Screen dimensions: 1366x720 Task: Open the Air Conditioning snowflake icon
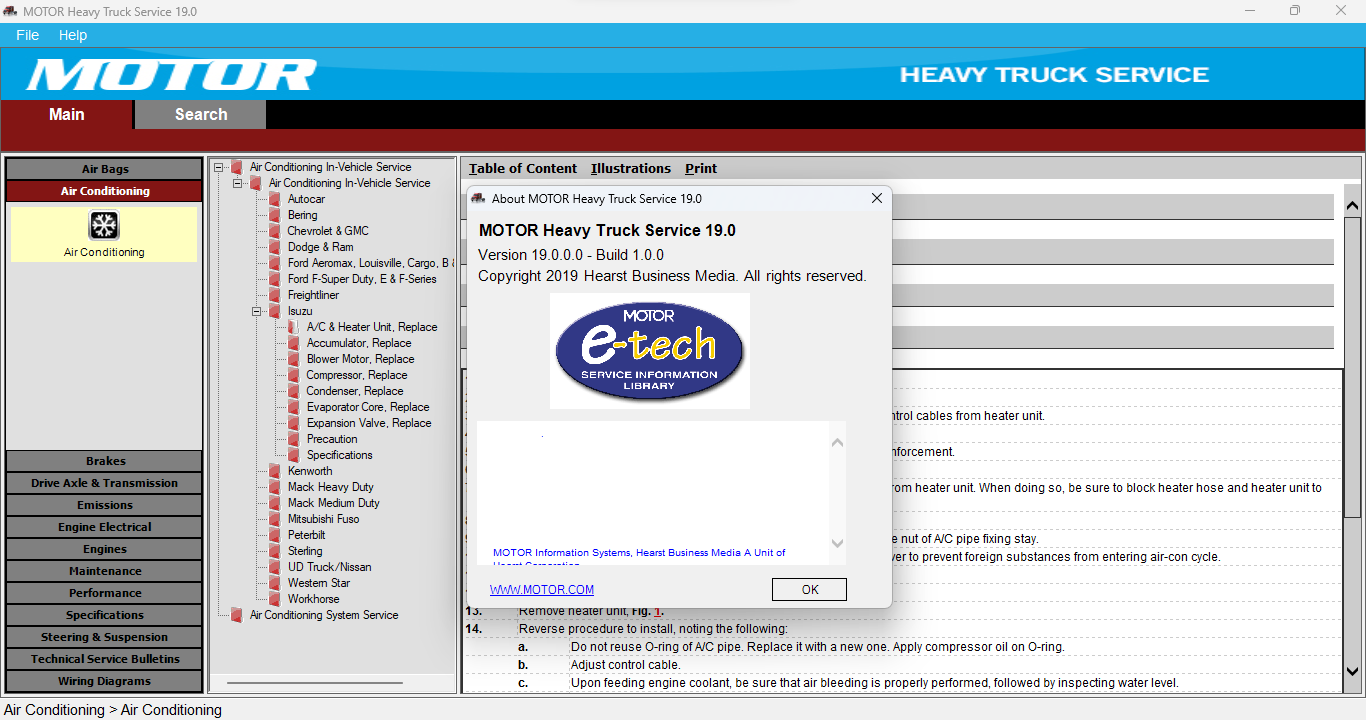[x=104, y=225]
